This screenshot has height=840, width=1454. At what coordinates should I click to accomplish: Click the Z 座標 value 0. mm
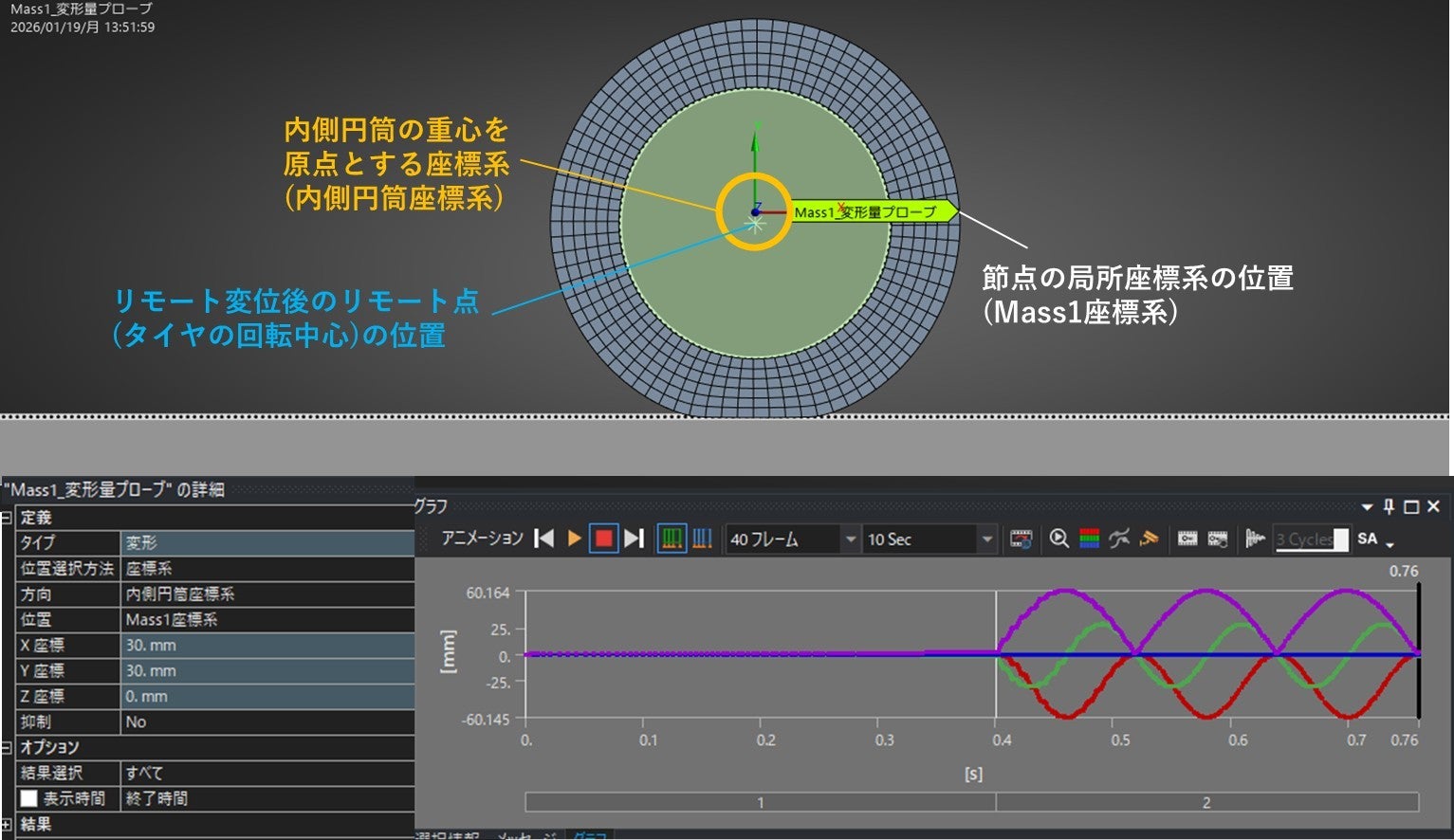[268, 696]
